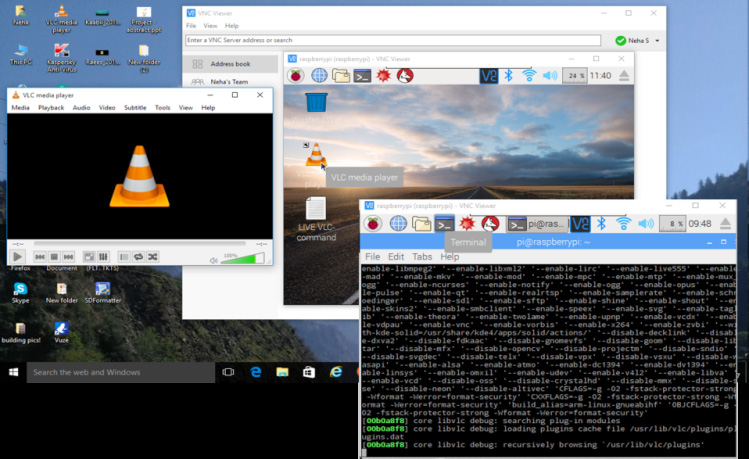The height and width of the screenshot is (459, 749).
Task: Stop playback in VLC
Action: click(x=54, y=257)
